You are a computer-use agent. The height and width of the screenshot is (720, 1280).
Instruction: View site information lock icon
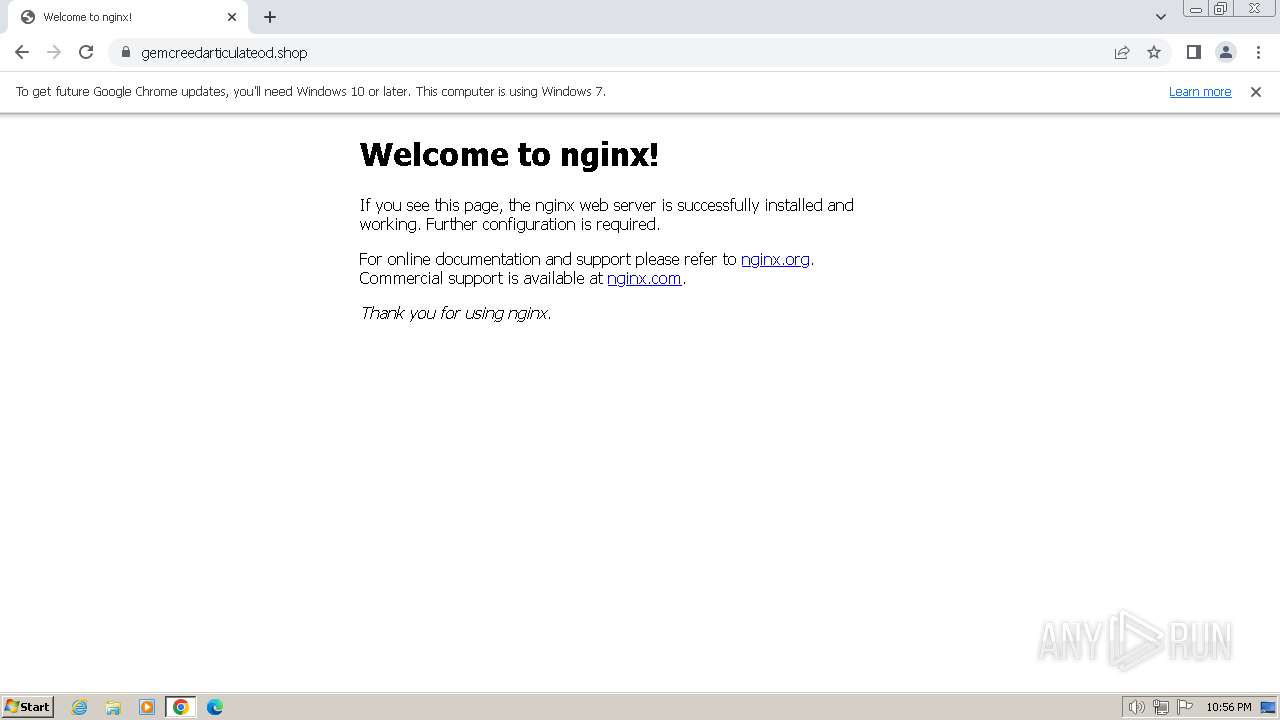pos(126,52)
